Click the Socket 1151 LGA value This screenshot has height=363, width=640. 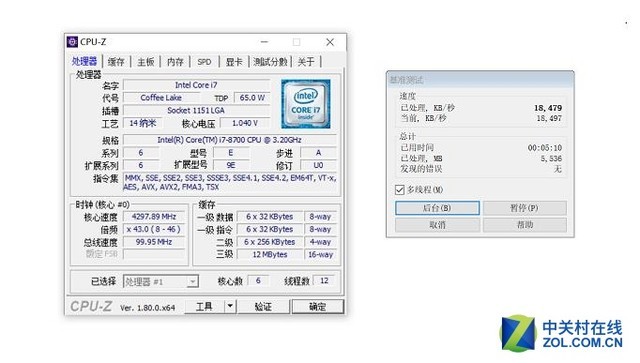[x=196, y=110]
